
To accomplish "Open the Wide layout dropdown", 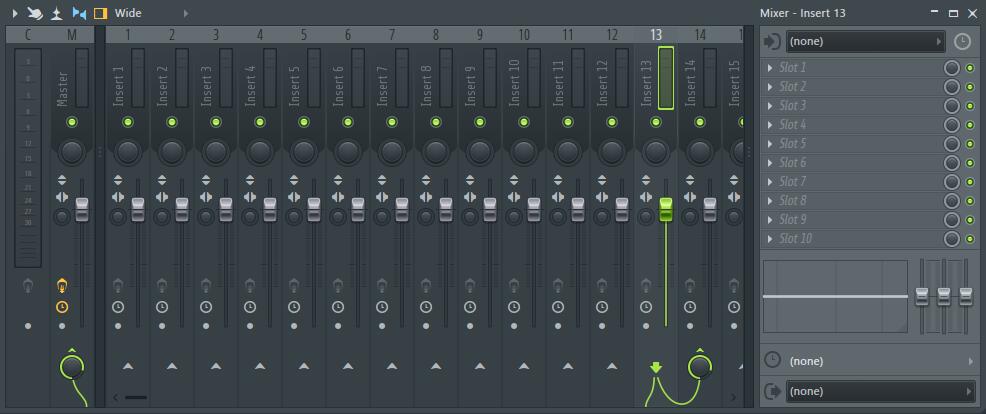I will click(x=128, y=13).
